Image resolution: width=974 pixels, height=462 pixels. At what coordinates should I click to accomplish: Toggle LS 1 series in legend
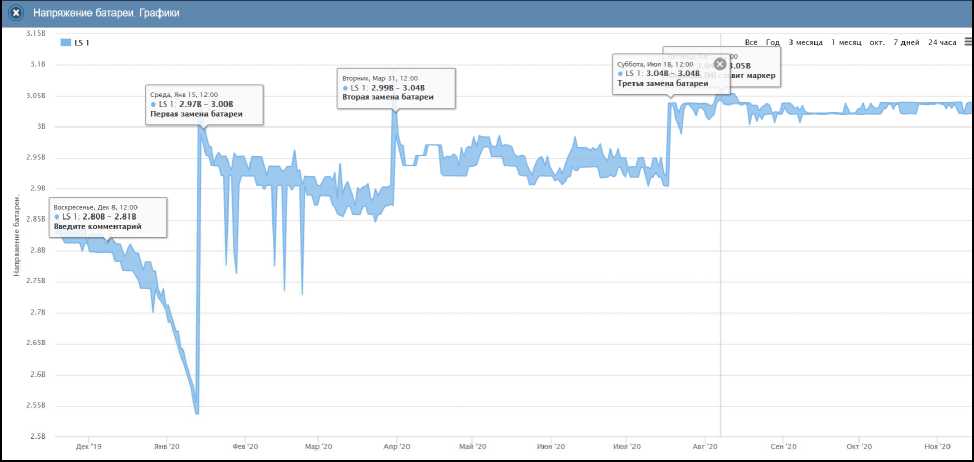[x=76, y=43]
